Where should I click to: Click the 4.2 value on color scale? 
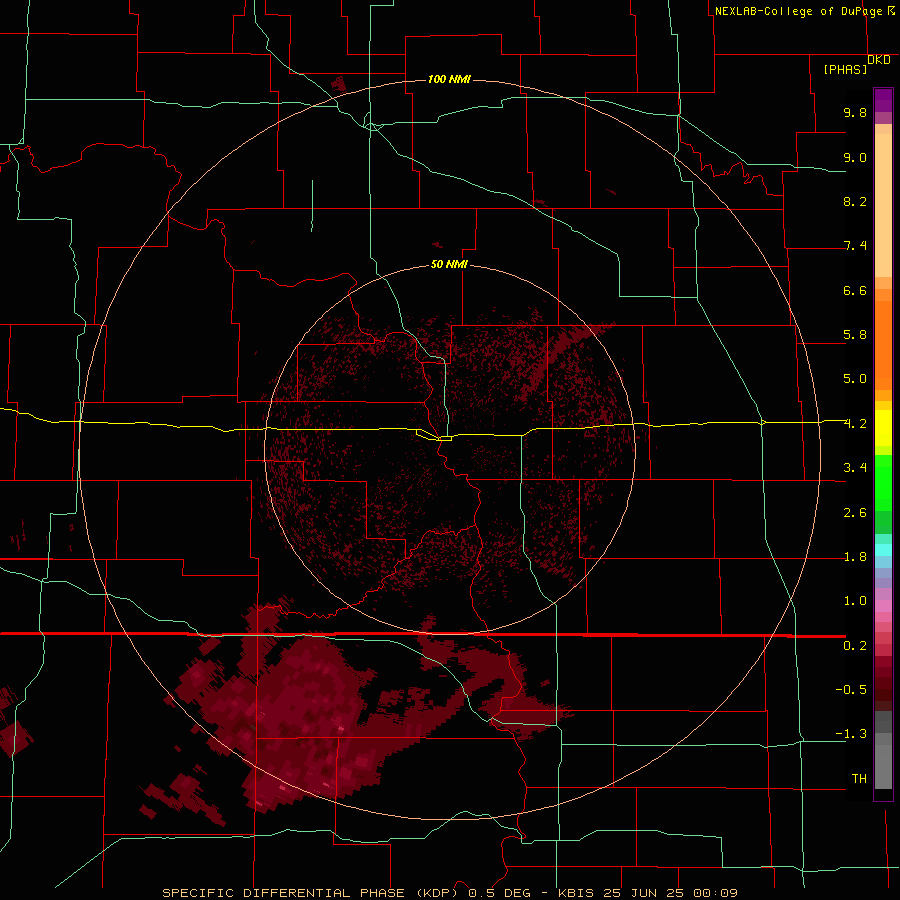[855, 424]
